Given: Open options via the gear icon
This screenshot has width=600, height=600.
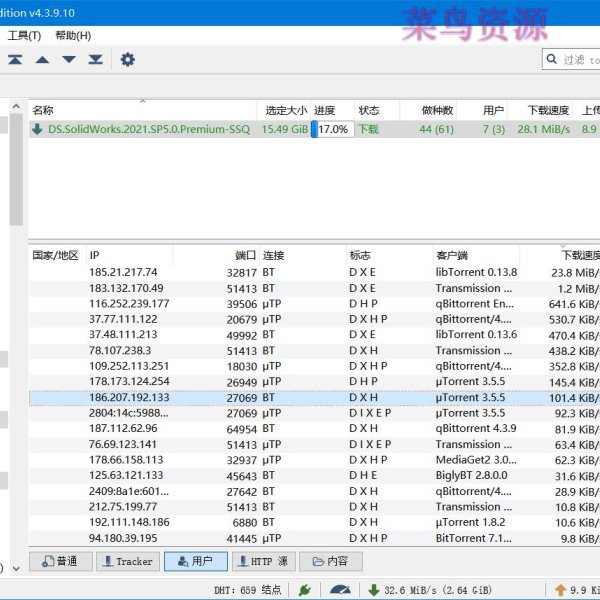Looking at the screenshot, I should (x=128, y=60).
